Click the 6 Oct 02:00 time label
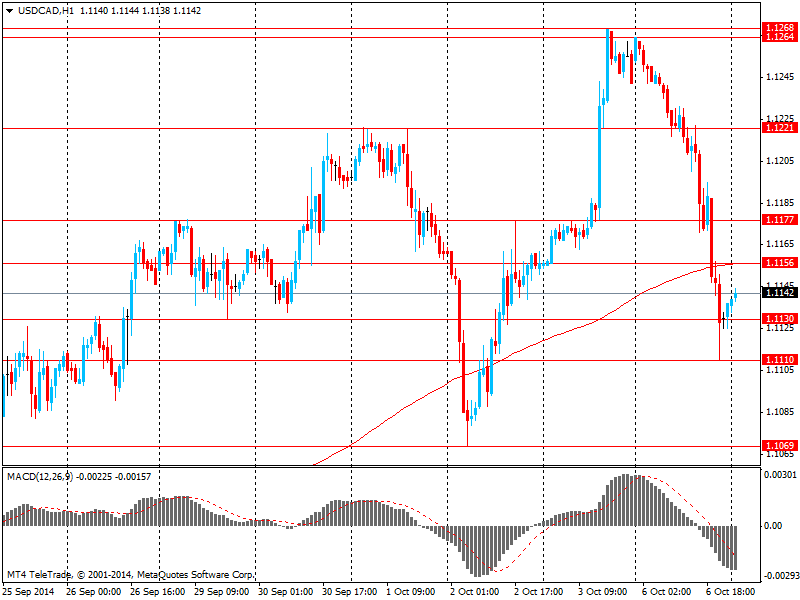 point(667,592)
